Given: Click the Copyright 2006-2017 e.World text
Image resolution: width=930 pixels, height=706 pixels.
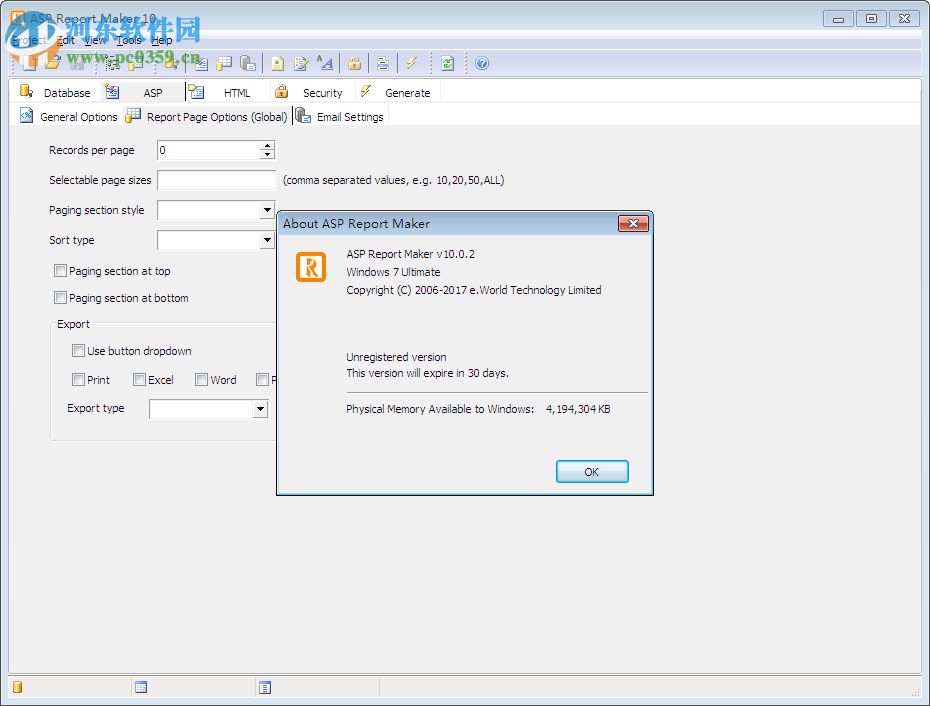Looking at the screenshot, I should pyautogui.click(x=473, y=290).
